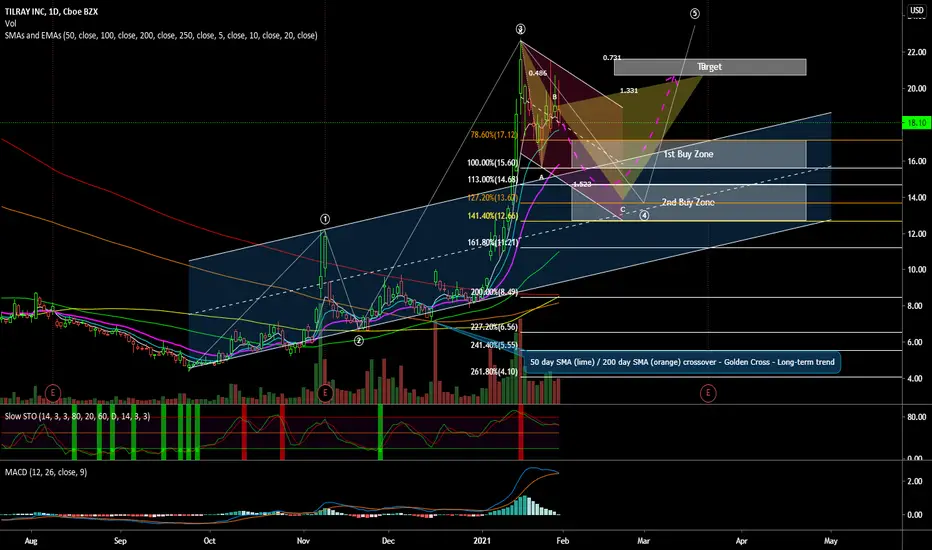
Task: Click the 2.00 MACD axis value
Action: coord(915,481)
